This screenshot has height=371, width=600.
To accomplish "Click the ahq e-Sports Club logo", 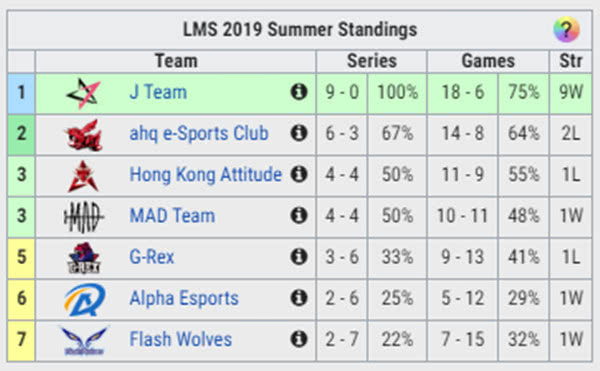I will pyautogui.click(x=84, y=135).
